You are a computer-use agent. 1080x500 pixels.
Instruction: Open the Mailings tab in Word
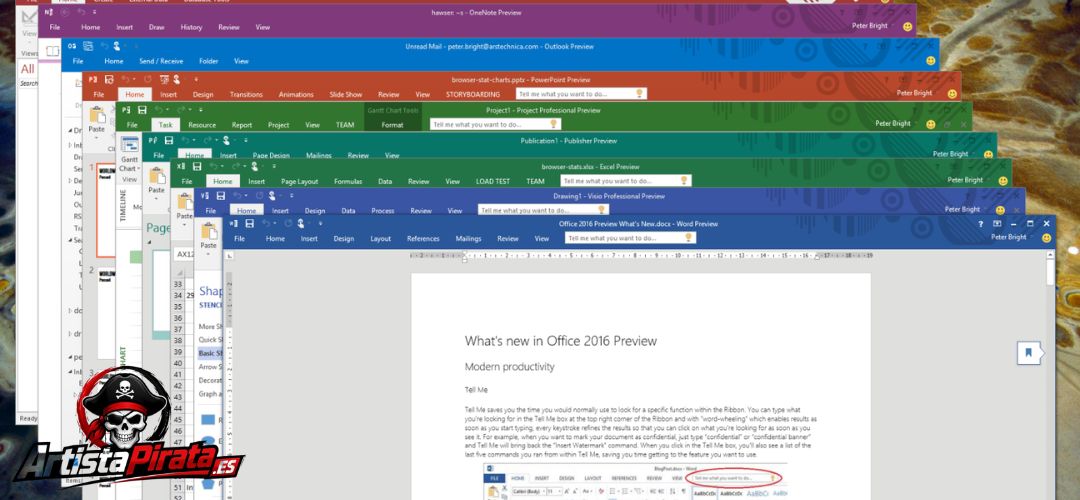click(468, 239)
